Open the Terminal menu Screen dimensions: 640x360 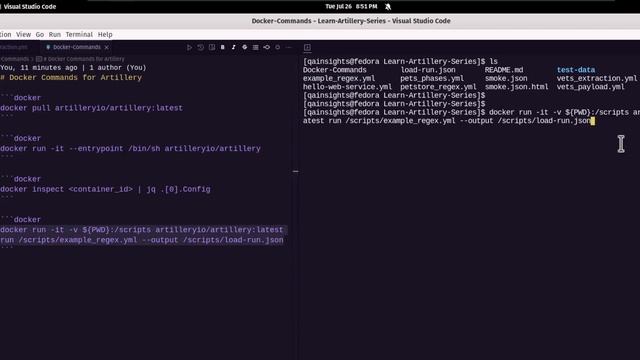point(79,35)
